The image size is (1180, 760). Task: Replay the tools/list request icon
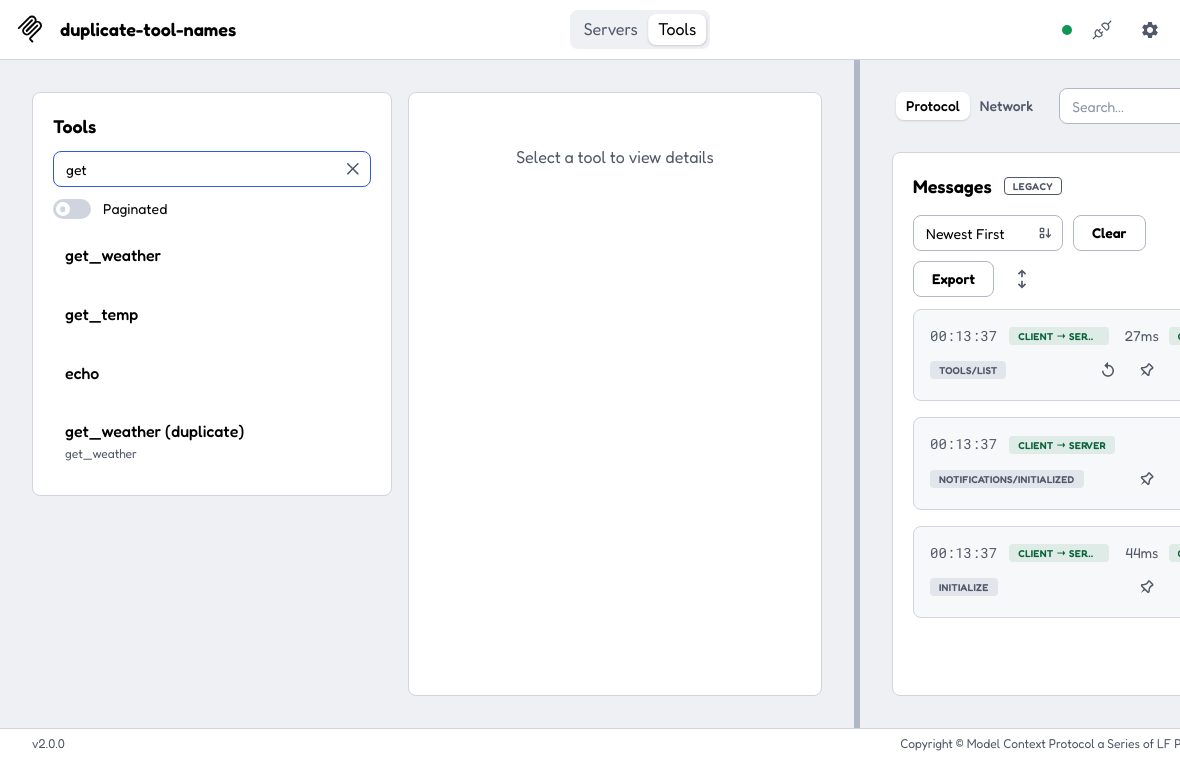tap(1108, 370)
